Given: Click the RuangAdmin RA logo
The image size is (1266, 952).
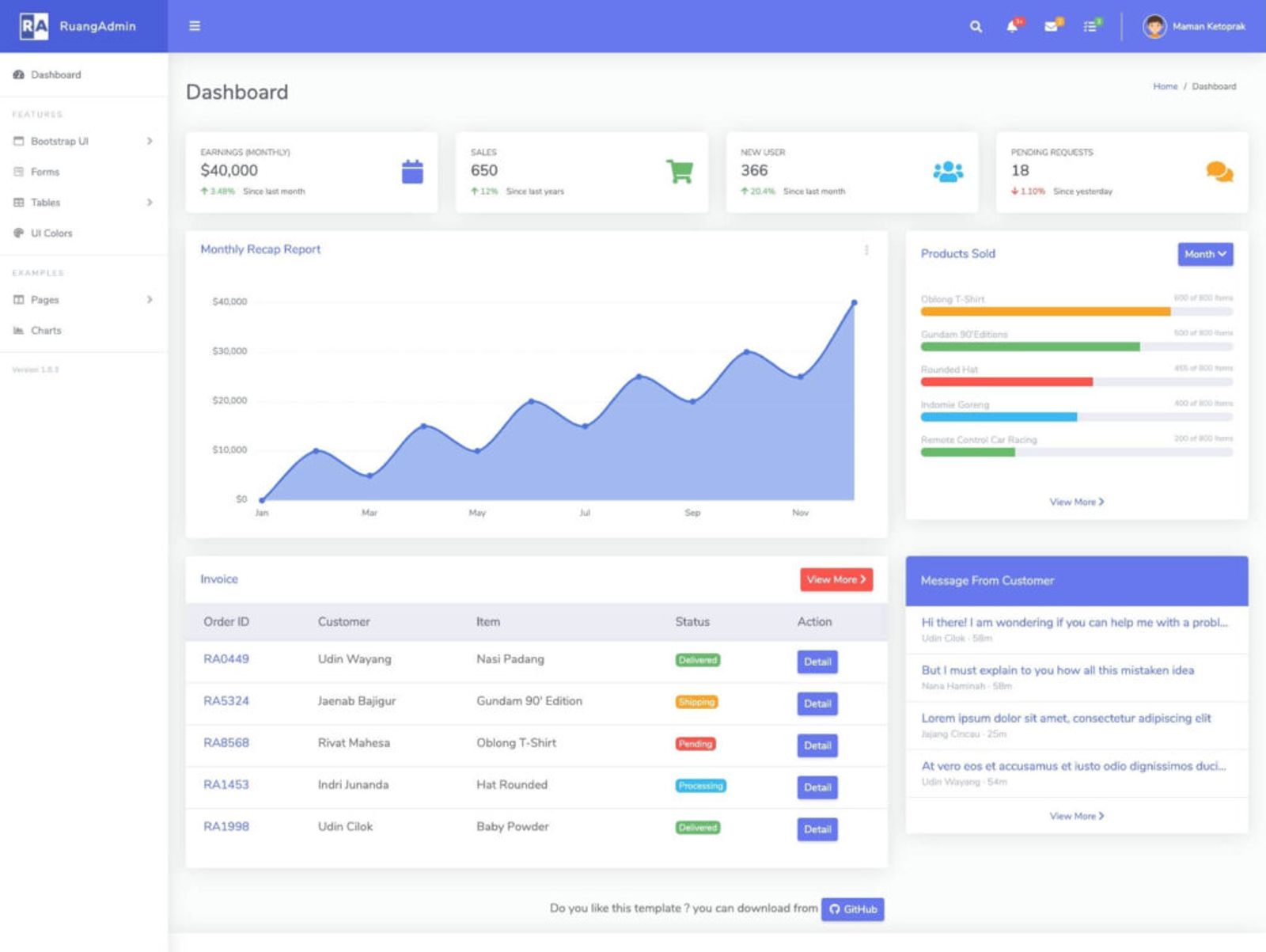Looking at the screenshot, I should pos(34,26).
